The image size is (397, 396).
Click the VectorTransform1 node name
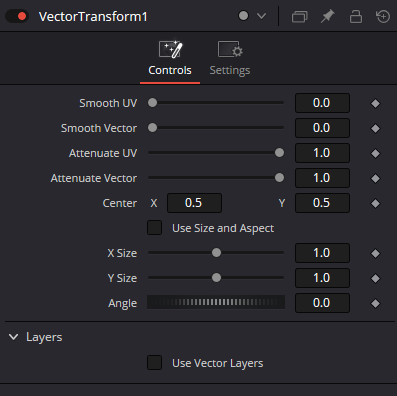pyautogui.click(x=93, y=17)
